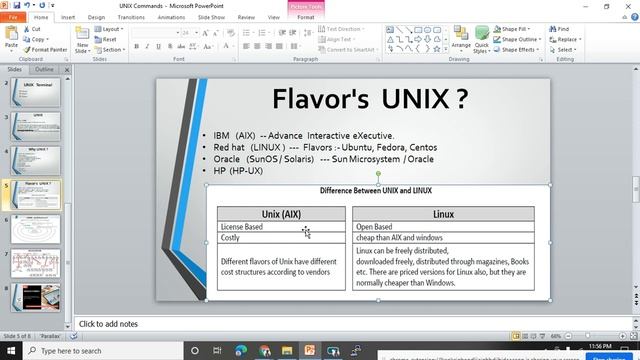Switch to the Outline pane tab
The height and width of the screenshot is (360, 640).
click(x=44, y=69)
